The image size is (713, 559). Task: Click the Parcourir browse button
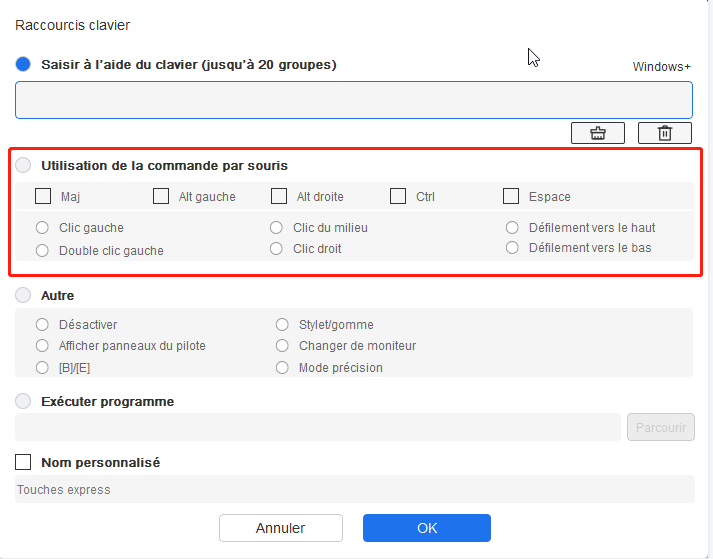pyautogui.click(x=661, y=427)
